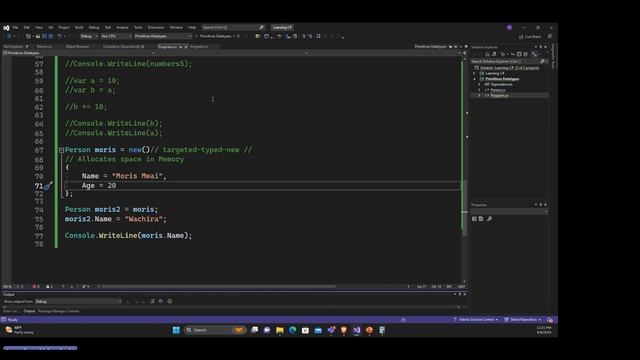Click the Properties panel categorized icon
The height and width of the screenshot is (360, 640).
point(474,219)
